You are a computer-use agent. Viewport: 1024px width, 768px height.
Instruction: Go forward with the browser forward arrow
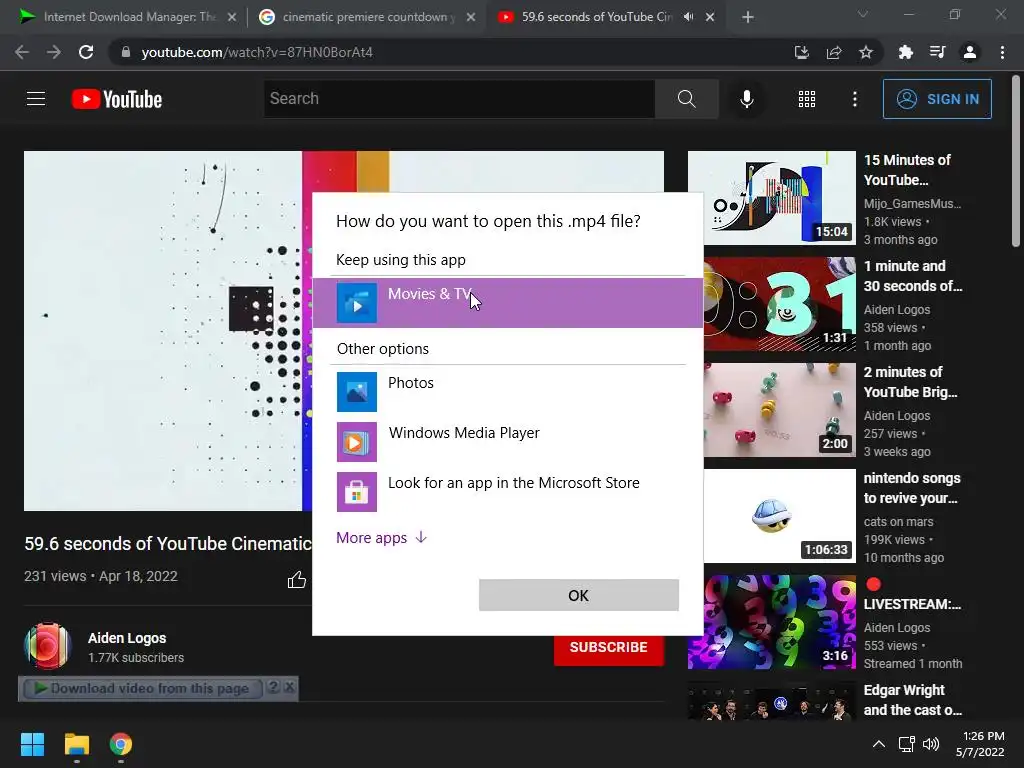[54, 52]
